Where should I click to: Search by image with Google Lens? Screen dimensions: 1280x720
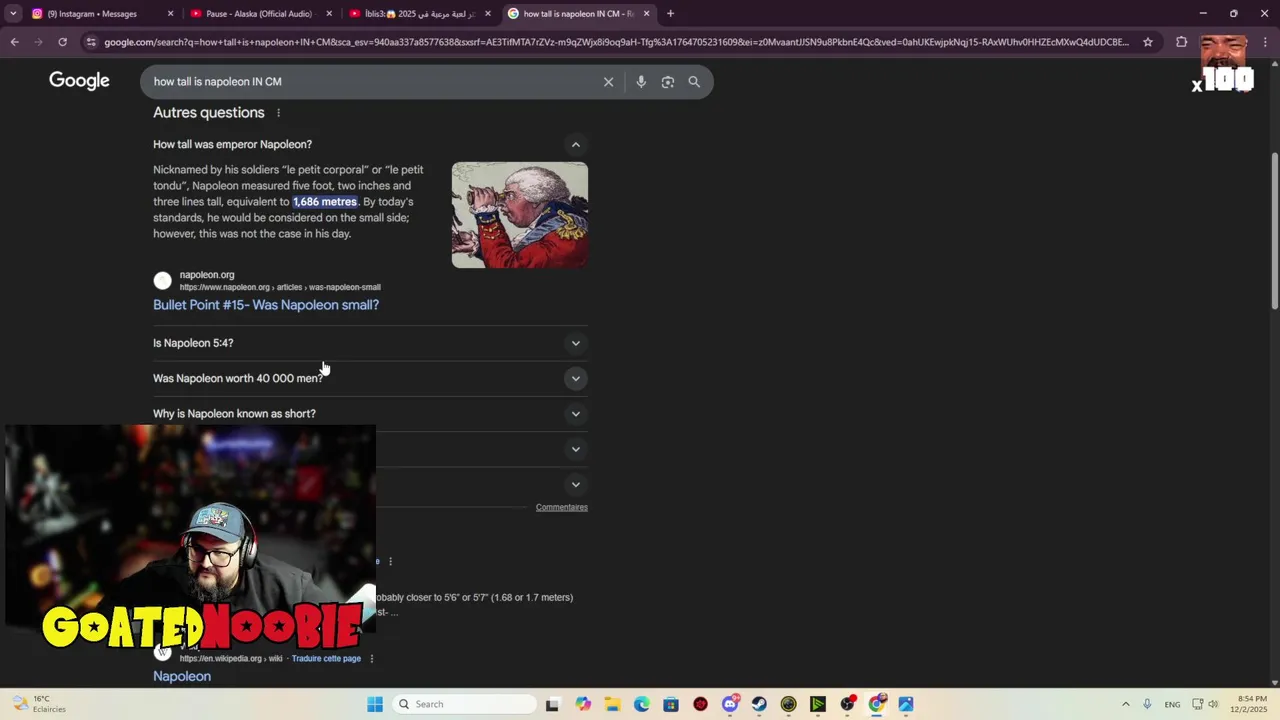pos(668,82)
